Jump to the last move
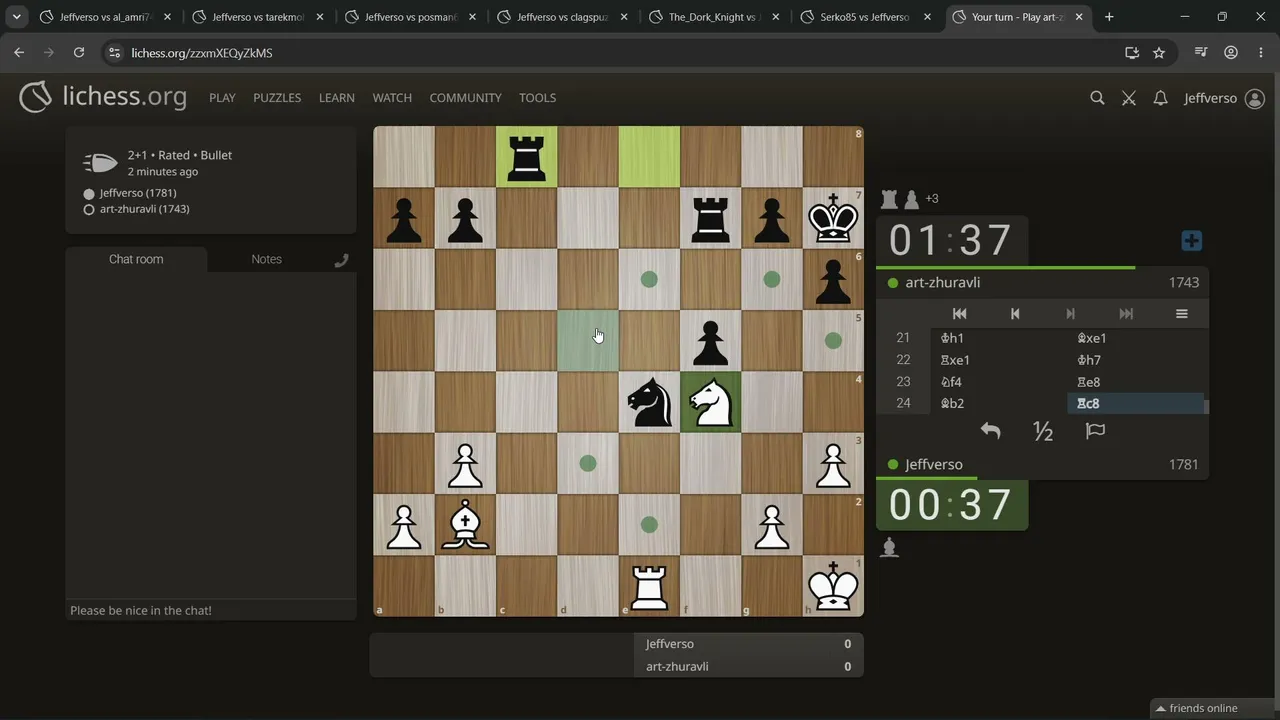 click(x=1126, y=314)
